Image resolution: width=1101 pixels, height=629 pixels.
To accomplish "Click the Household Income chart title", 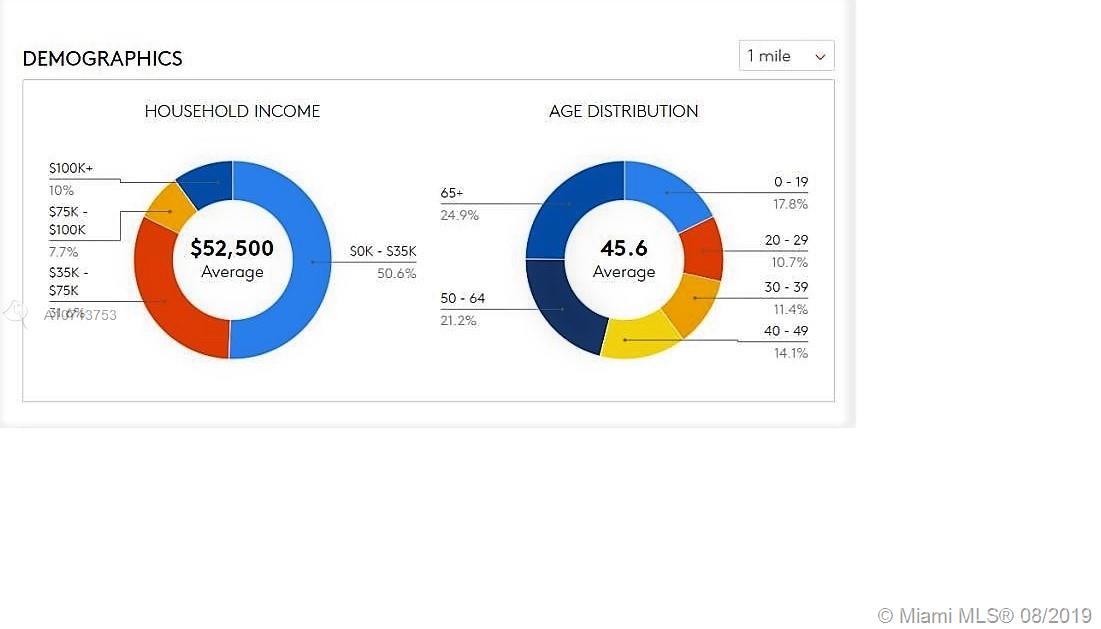I will pos(232,111).
